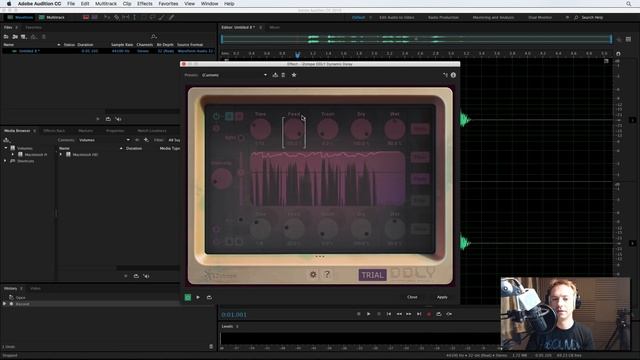Sort files by Name column arrow
This screenshot has height=360, width=640.
(59, 44)
